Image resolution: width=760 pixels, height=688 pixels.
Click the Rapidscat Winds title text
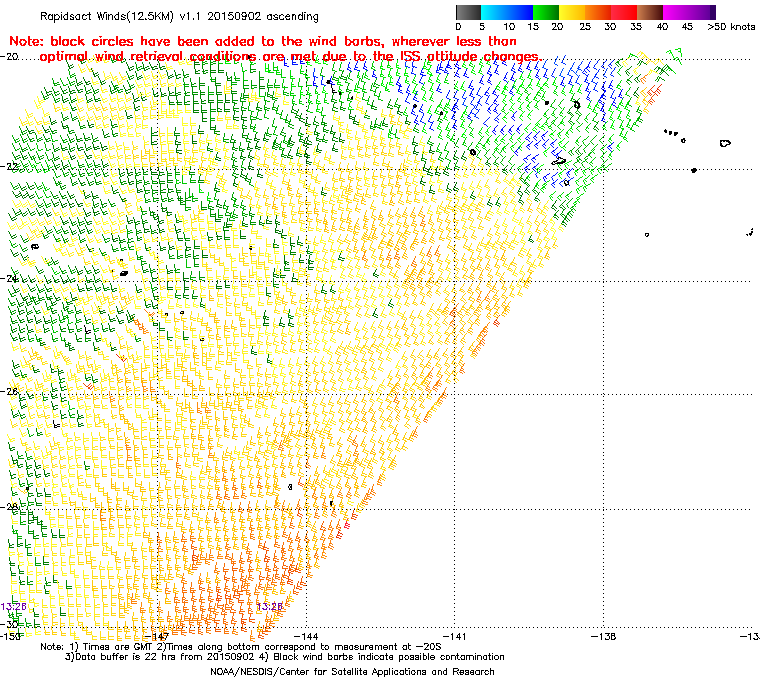(x=179, y=16)
